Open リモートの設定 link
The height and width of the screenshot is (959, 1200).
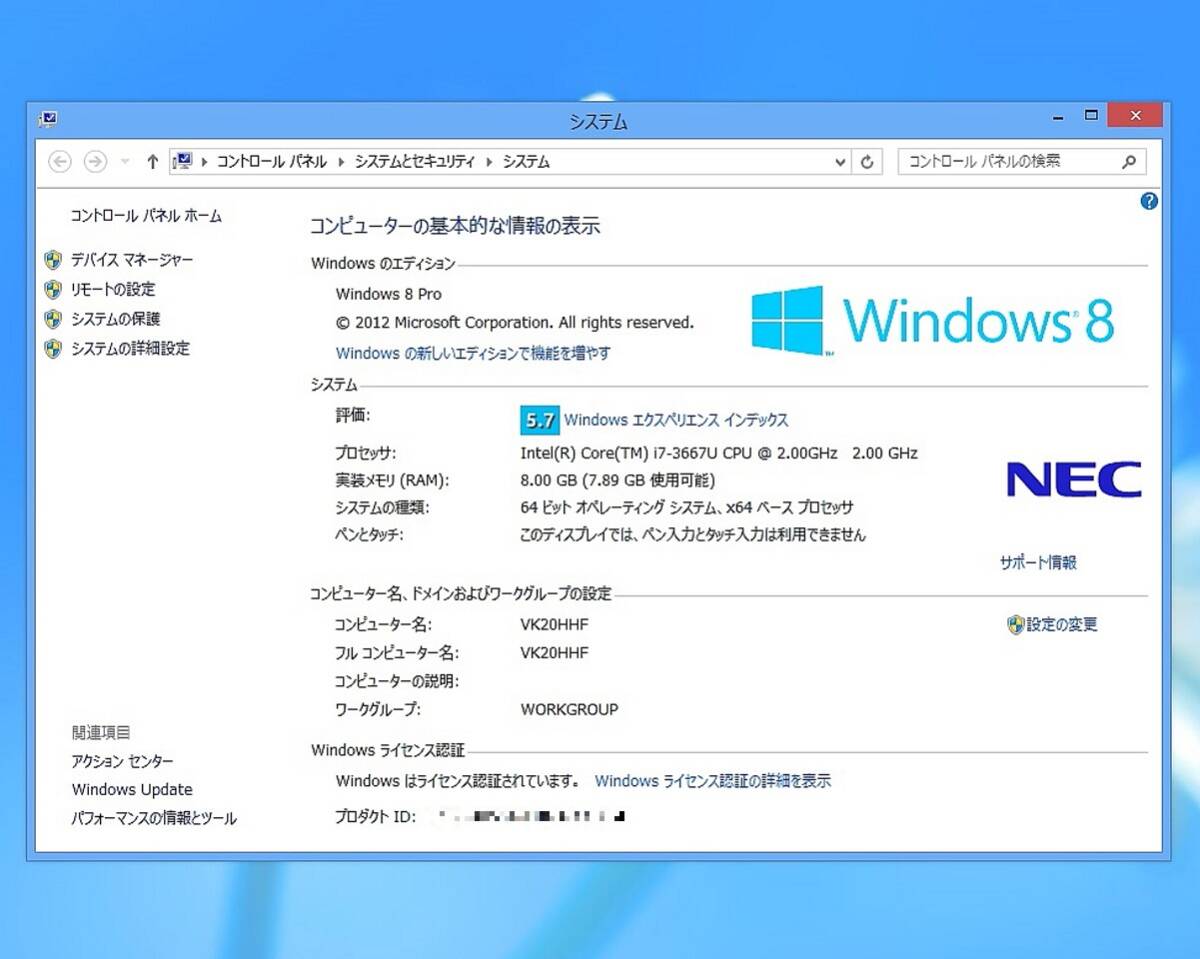[113, 289]
